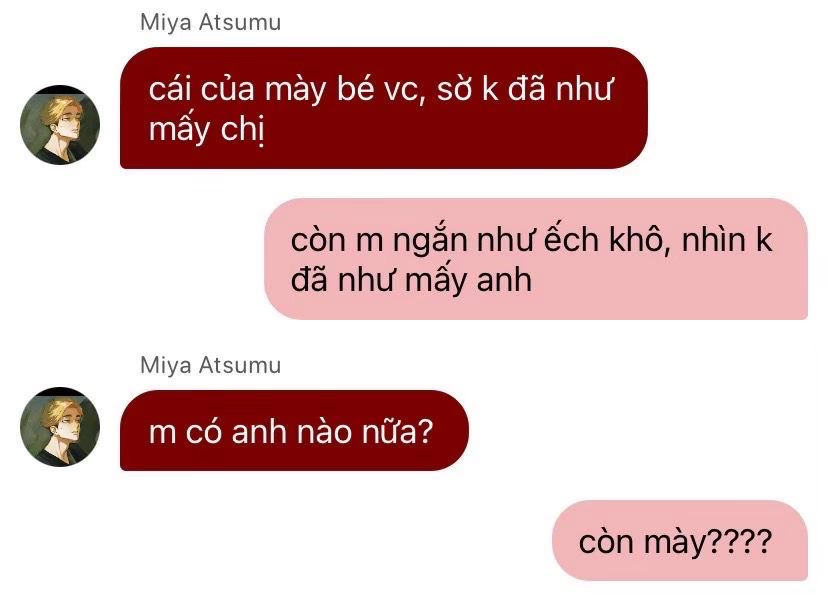Select the dark red bubble starting "cái của mày"
Screen dimensions: 828x606
(x=384, y=108)
